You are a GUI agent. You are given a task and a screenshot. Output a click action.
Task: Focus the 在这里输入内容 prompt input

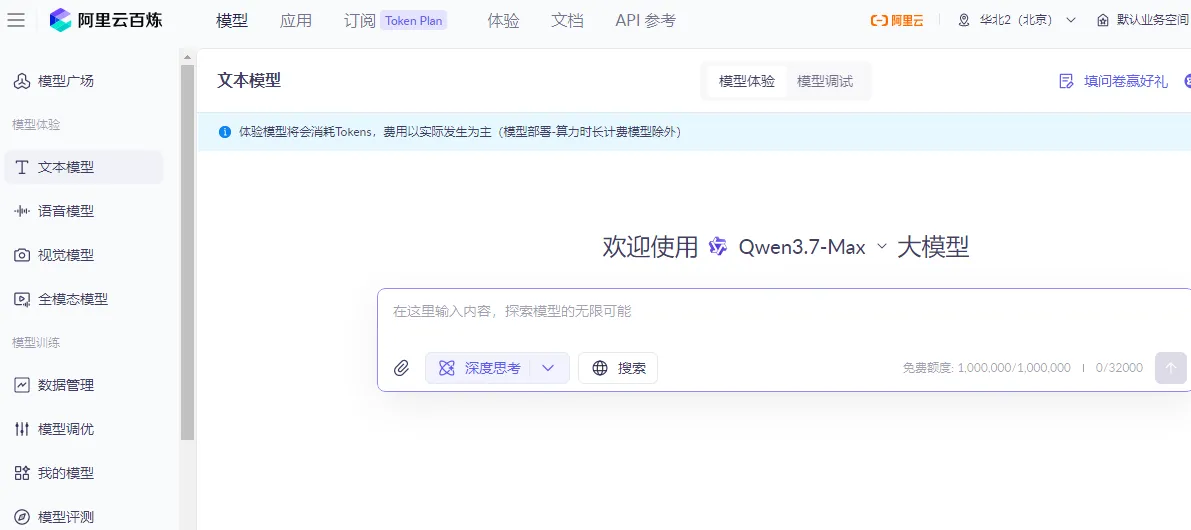coord(783,311)
